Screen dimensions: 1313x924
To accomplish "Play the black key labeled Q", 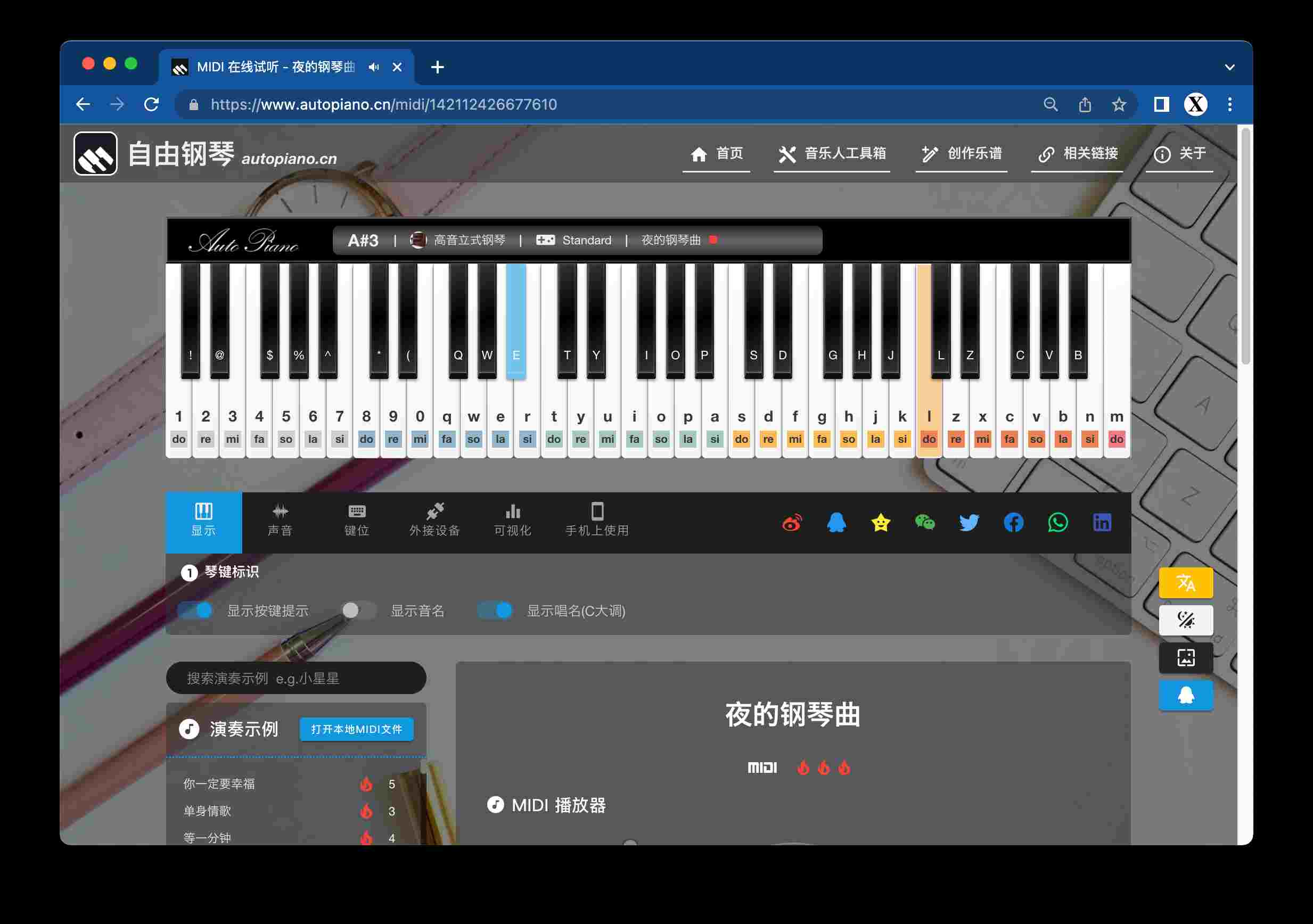I will coord(458,320).
